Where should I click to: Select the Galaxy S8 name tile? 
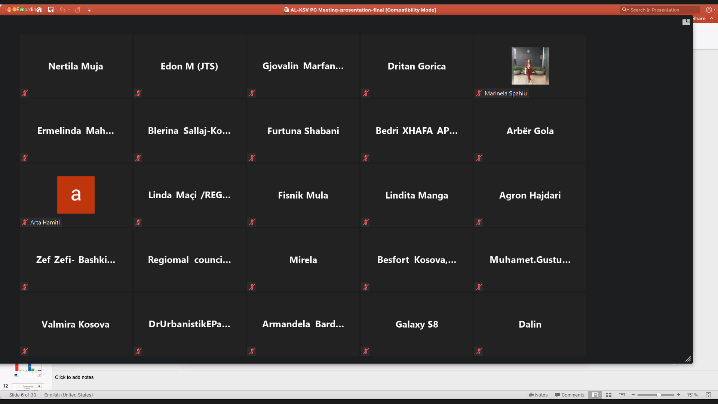click(x=417, y=324)
